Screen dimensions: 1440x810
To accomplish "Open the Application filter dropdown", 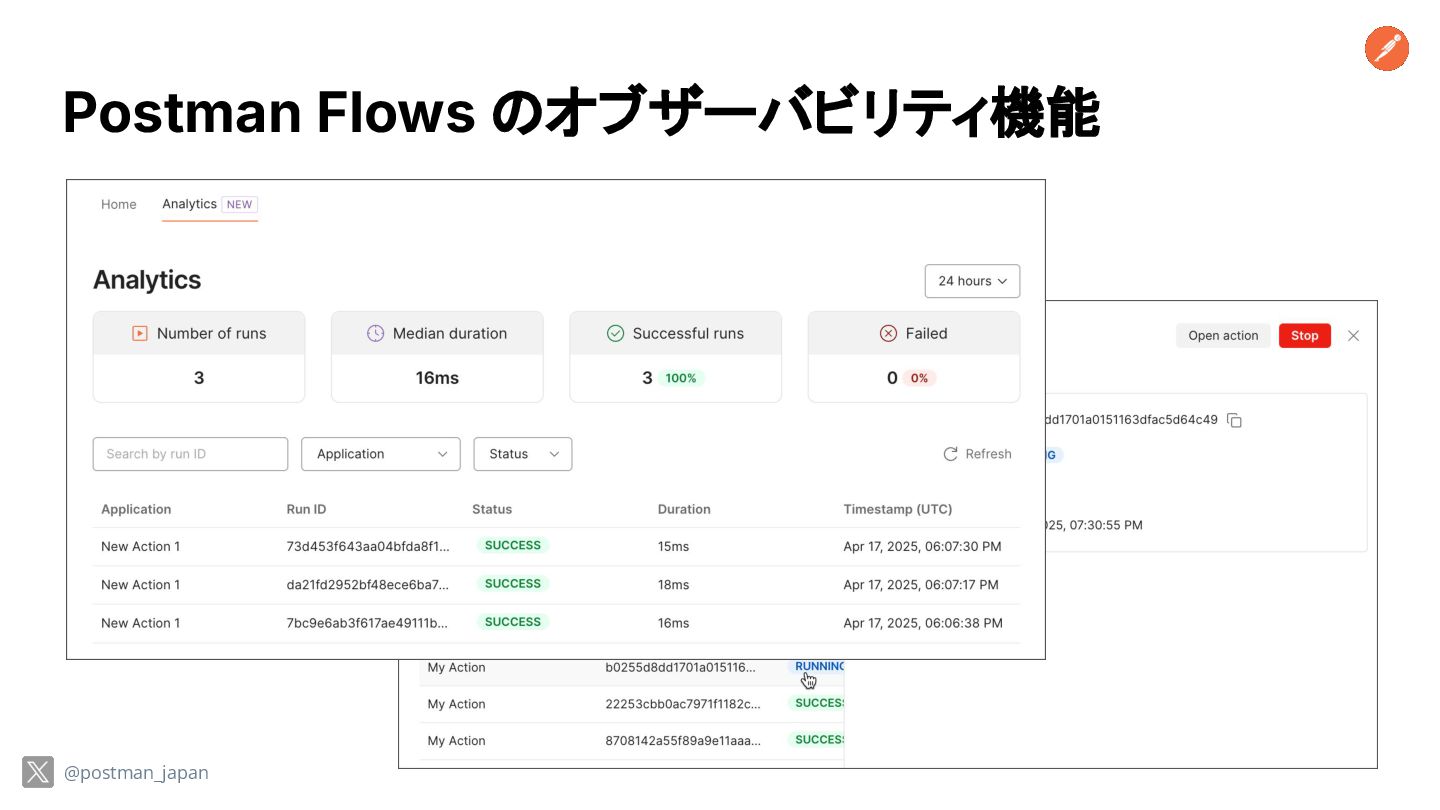I will click(381, 454).
